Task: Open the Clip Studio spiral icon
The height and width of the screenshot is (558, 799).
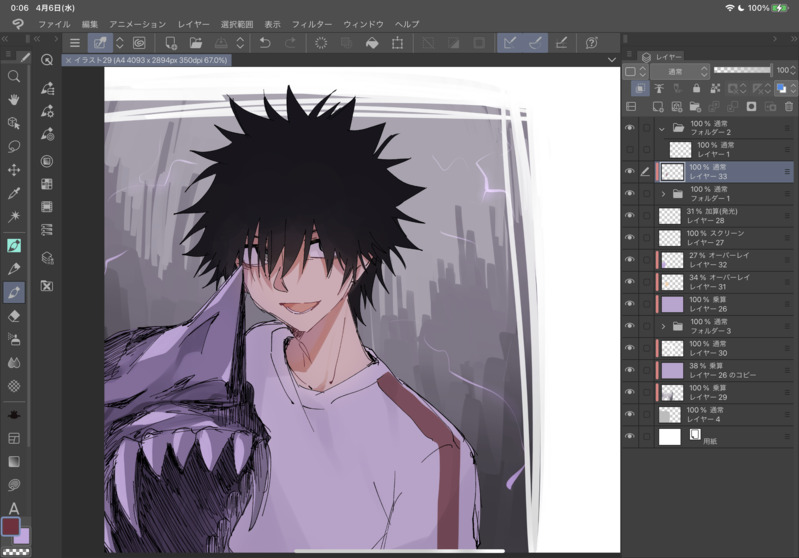Action: click(139, 43)
